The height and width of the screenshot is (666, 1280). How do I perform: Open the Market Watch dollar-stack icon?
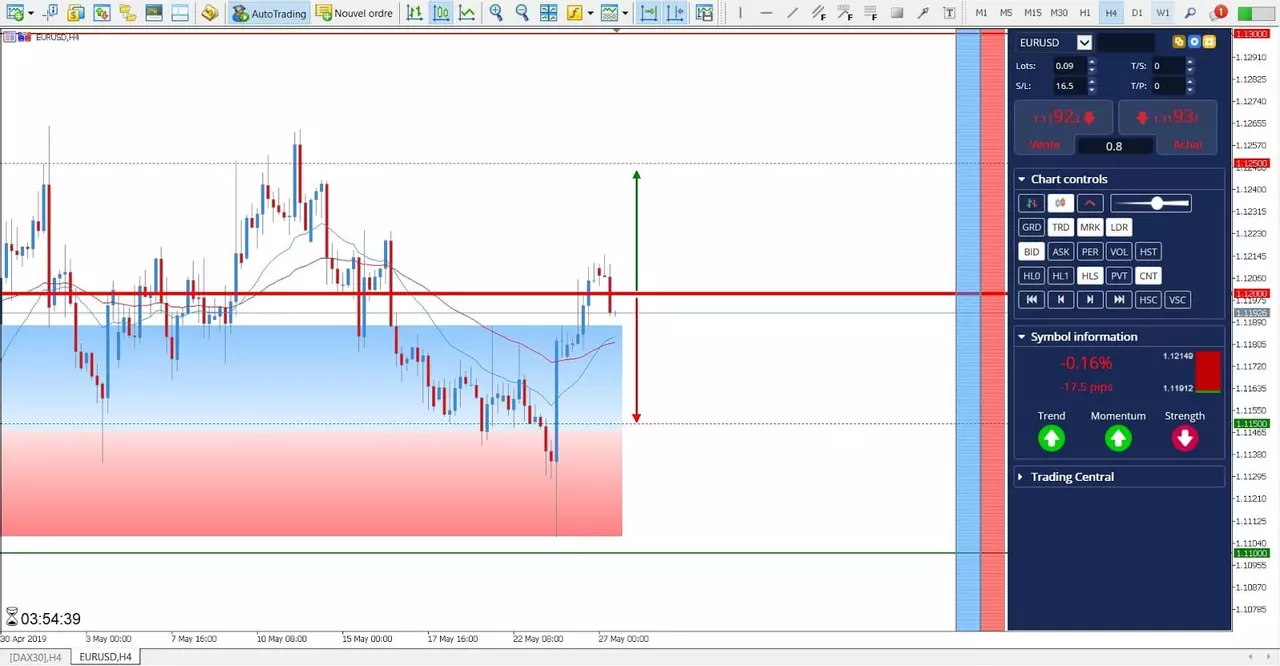pos(75,13)
